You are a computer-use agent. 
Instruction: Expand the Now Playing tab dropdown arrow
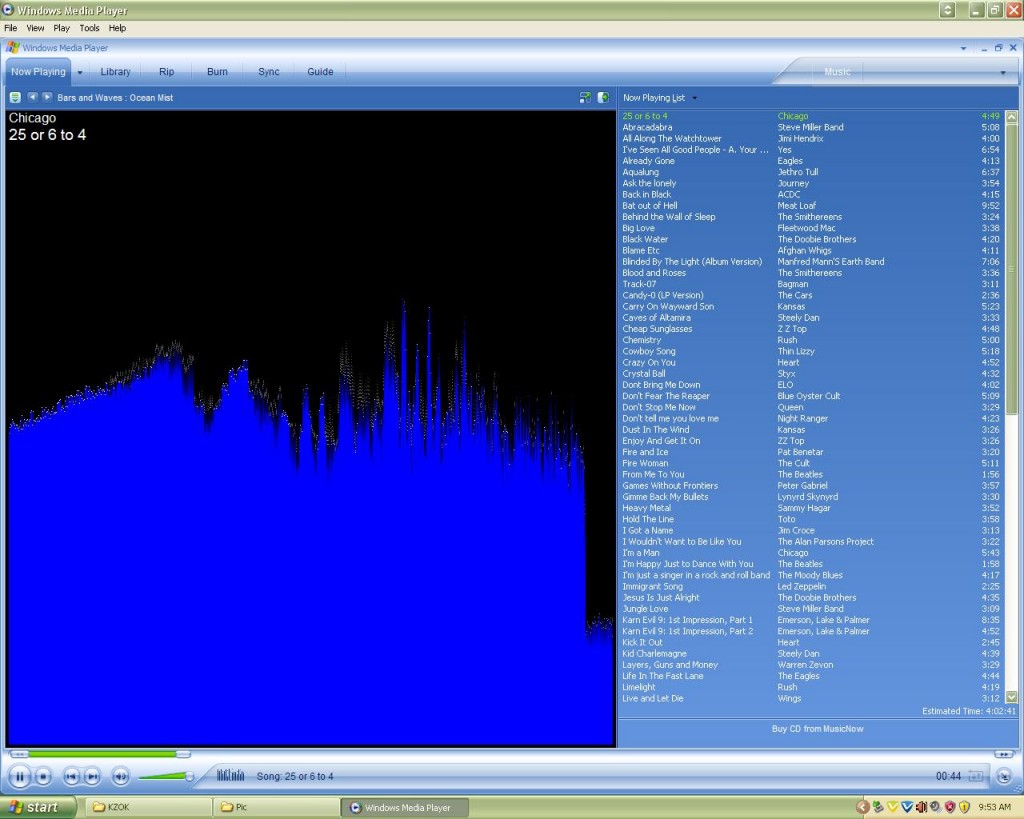coord(80,72)
